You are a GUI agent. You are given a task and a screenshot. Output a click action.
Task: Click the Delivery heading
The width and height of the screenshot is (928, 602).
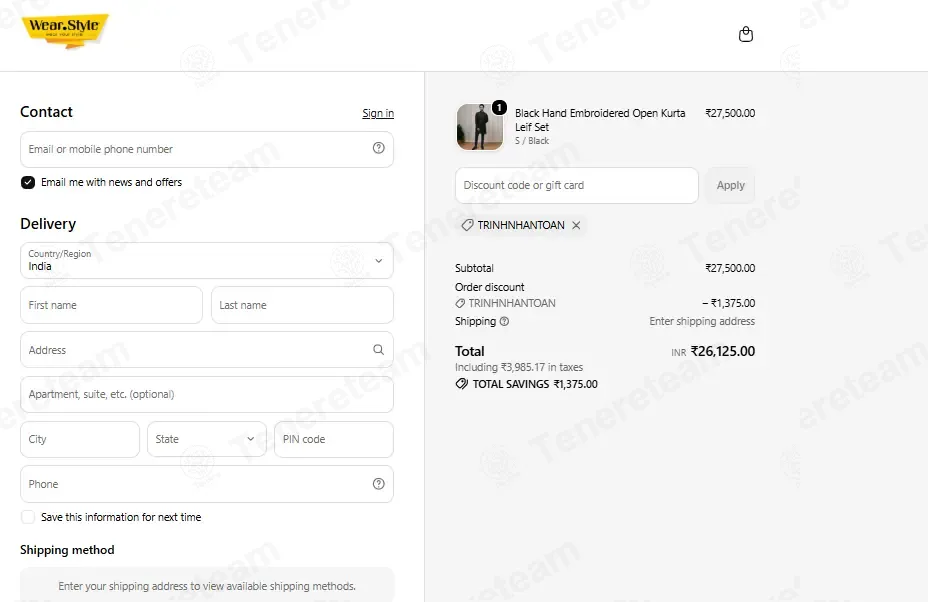tap(48, 224)
